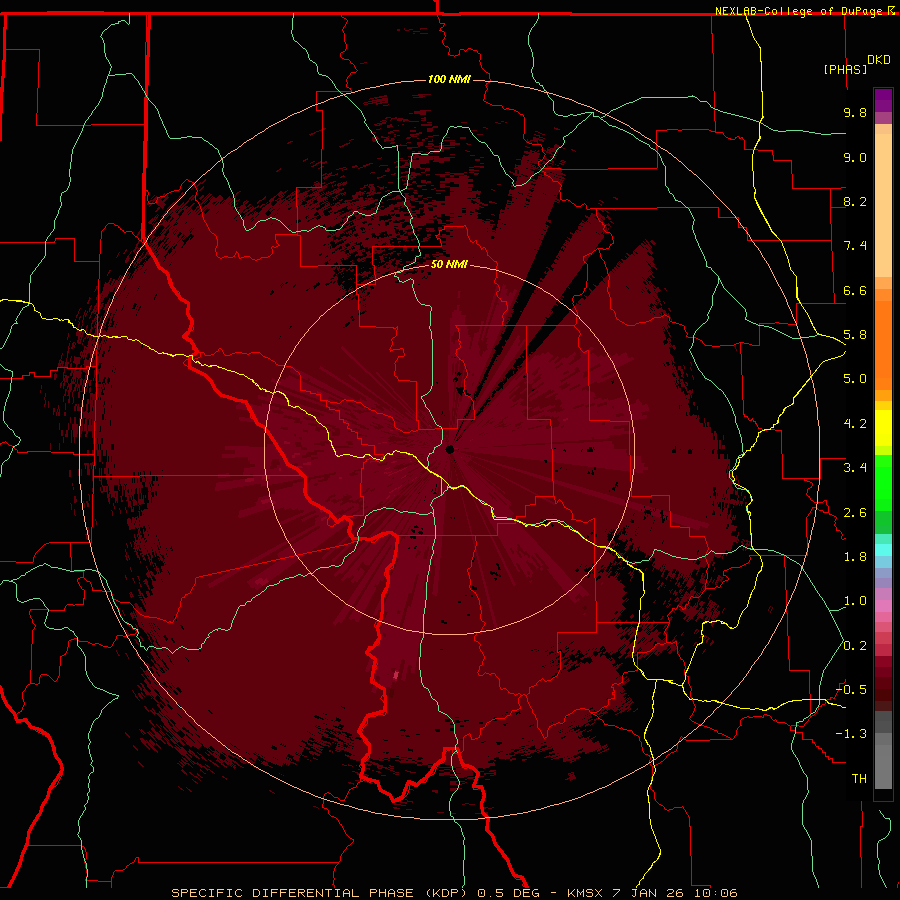Click the 6.6 scale value
This screenshot has width=900, height=900.
[x=855, y=290]
